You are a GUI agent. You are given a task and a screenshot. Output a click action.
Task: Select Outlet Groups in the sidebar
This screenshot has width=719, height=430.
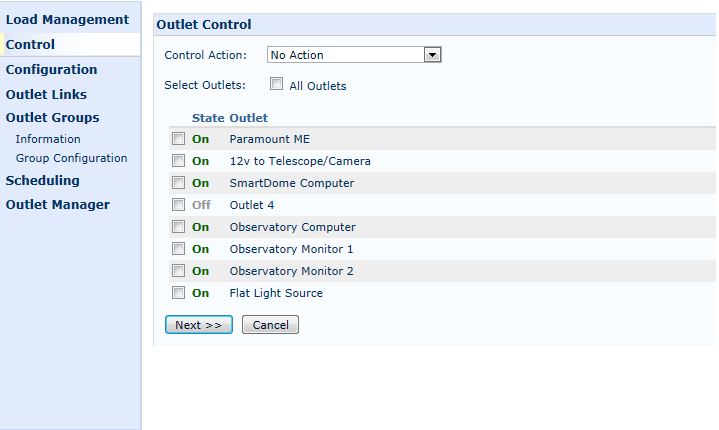tap(53, 118)
